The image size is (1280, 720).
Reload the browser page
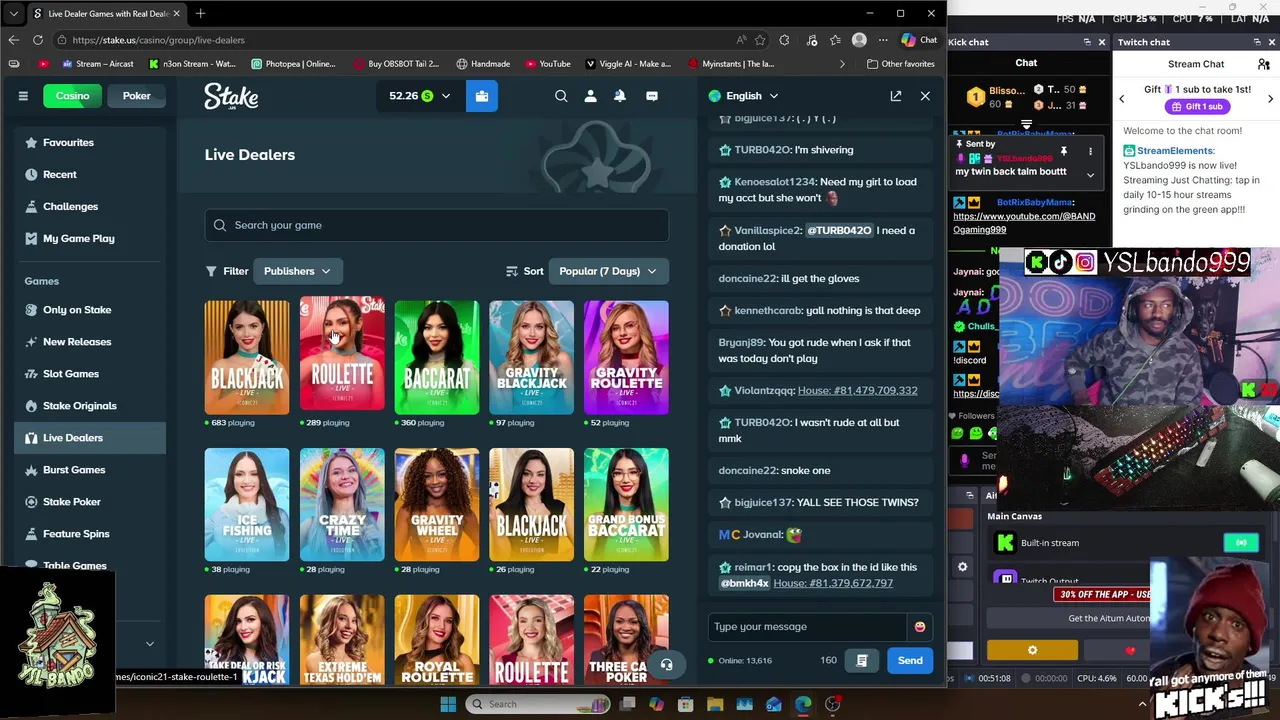(x=38, y=40)
